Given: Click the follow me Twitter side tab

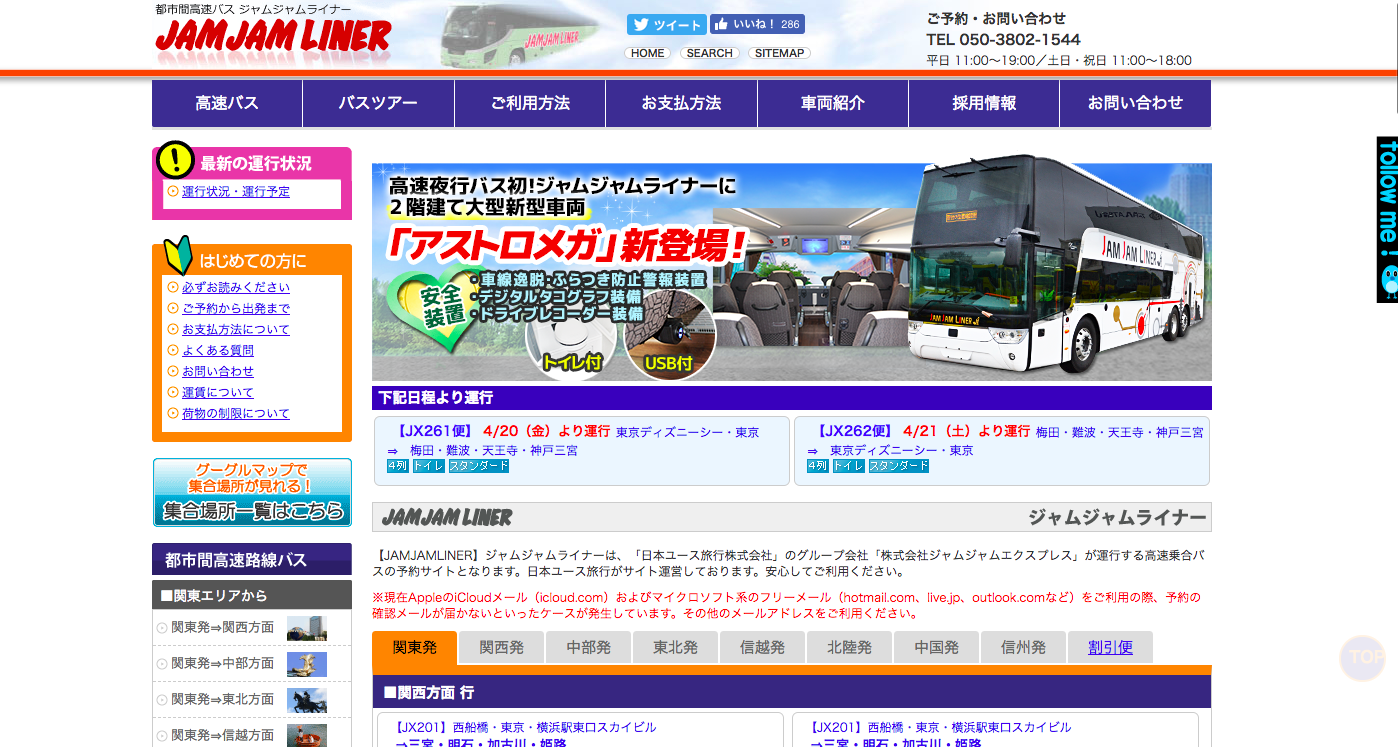Looking at the screenshot, I should pyautogui.click(x=1387, y=219).
